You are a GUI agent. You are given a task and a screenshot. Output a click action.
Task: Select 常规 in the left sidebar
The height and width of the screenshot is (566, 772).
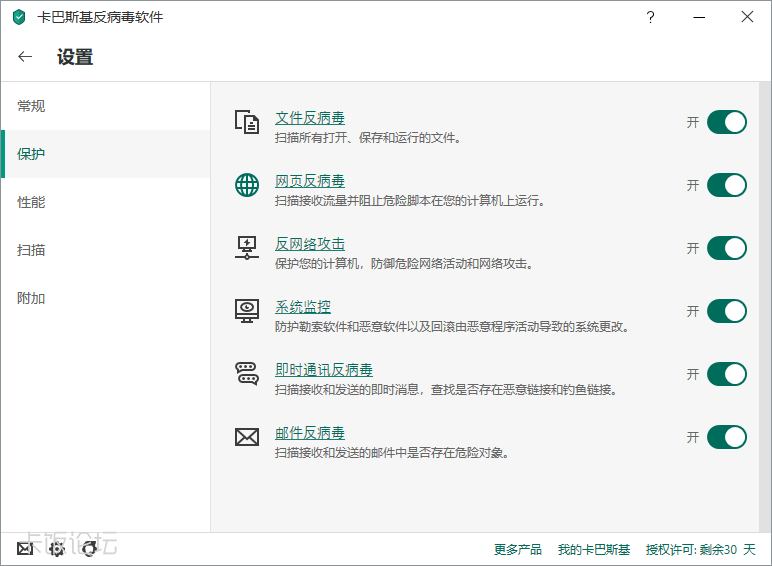[31, 106]
